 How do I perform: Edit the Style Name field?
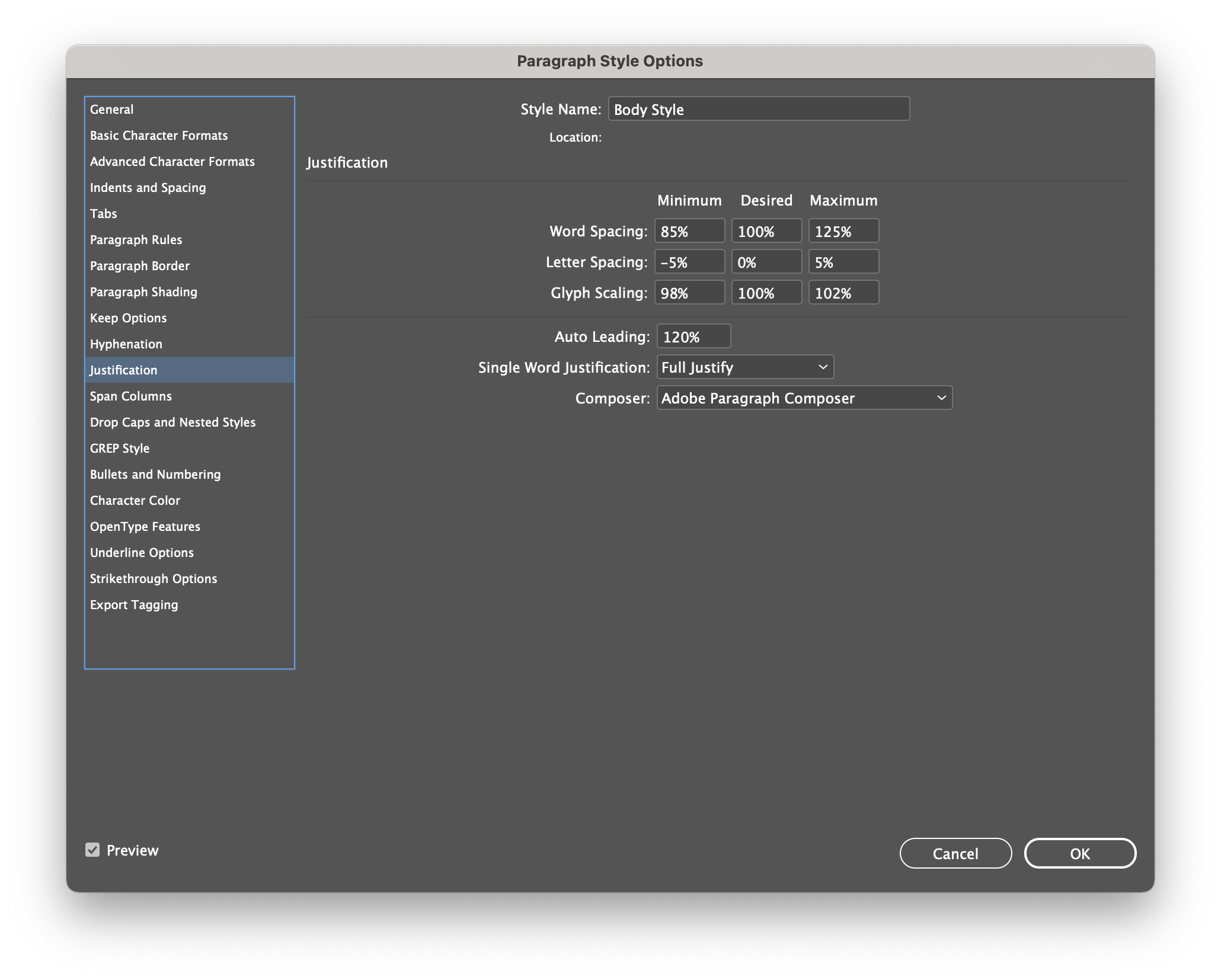coord(758,109)
